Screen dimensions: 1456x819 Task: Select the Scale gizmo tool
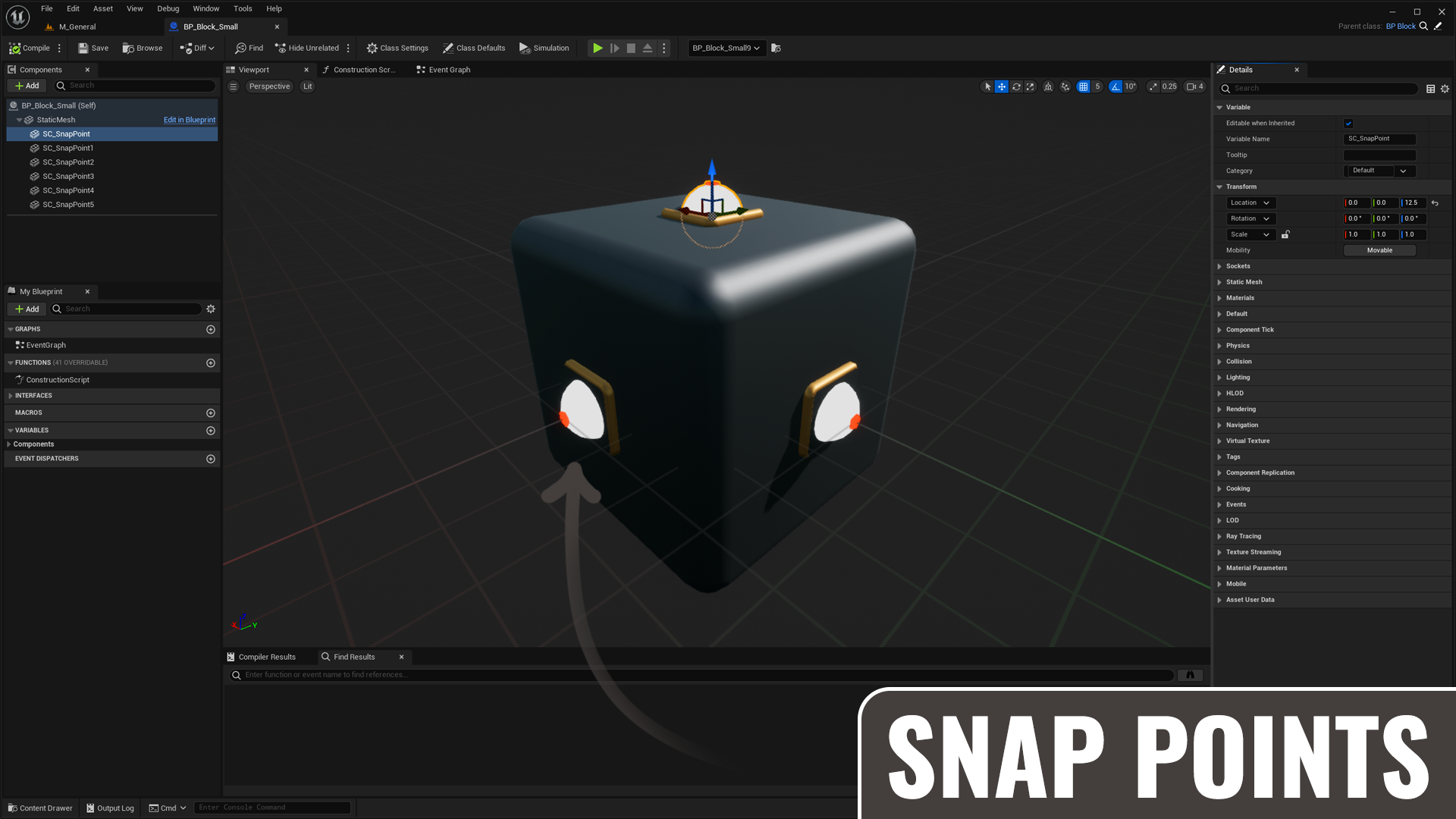tap(1030, 86)
